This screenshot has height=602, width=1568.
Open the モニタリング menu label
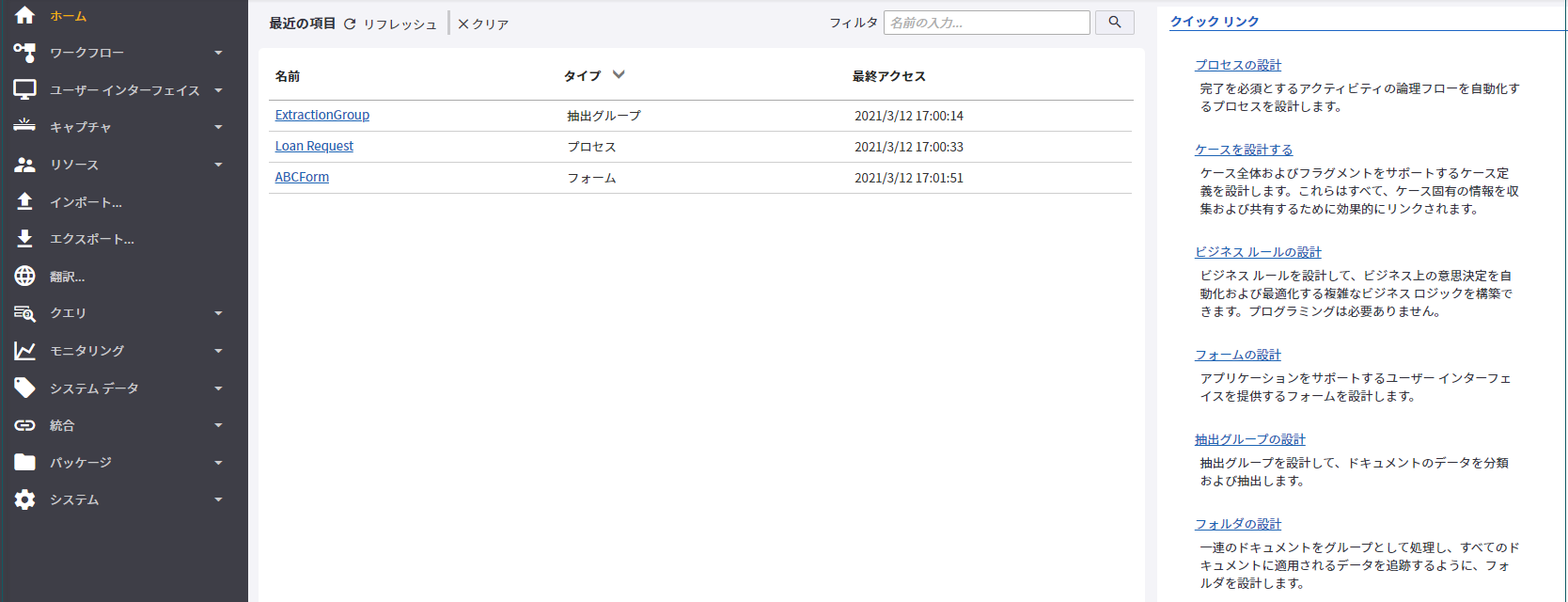[x=86, y=351]
